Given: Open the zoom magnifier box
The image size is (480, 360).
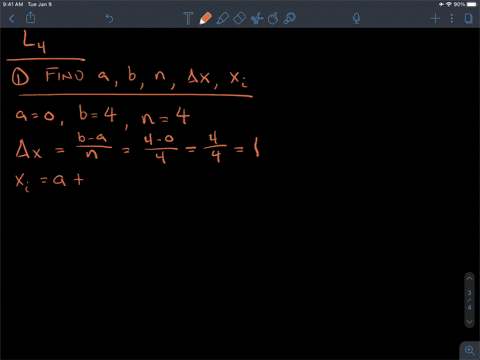Looking at the screenshot, I should [470, 350].
